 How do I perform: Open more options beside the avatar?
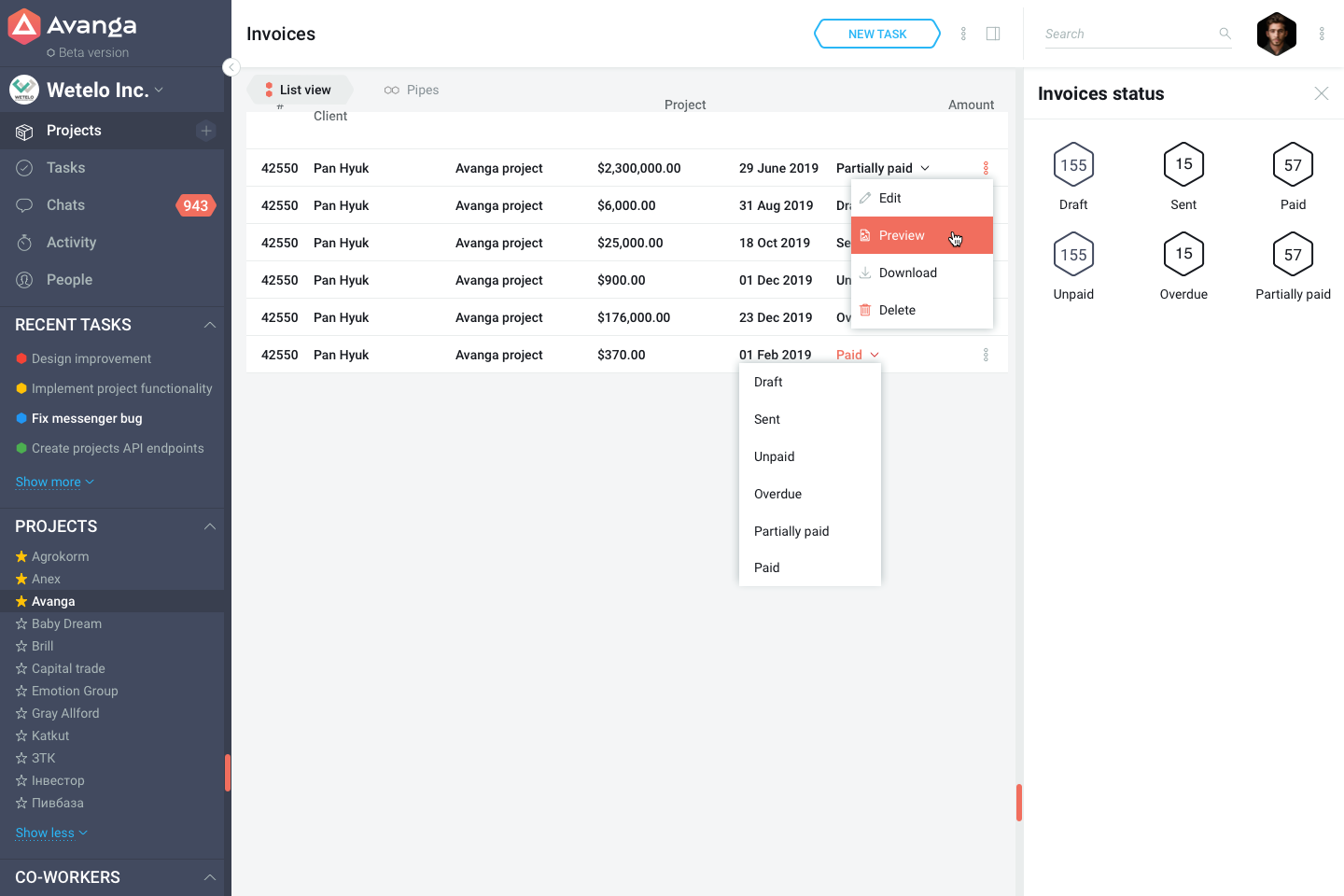(x=1322, y=34)
